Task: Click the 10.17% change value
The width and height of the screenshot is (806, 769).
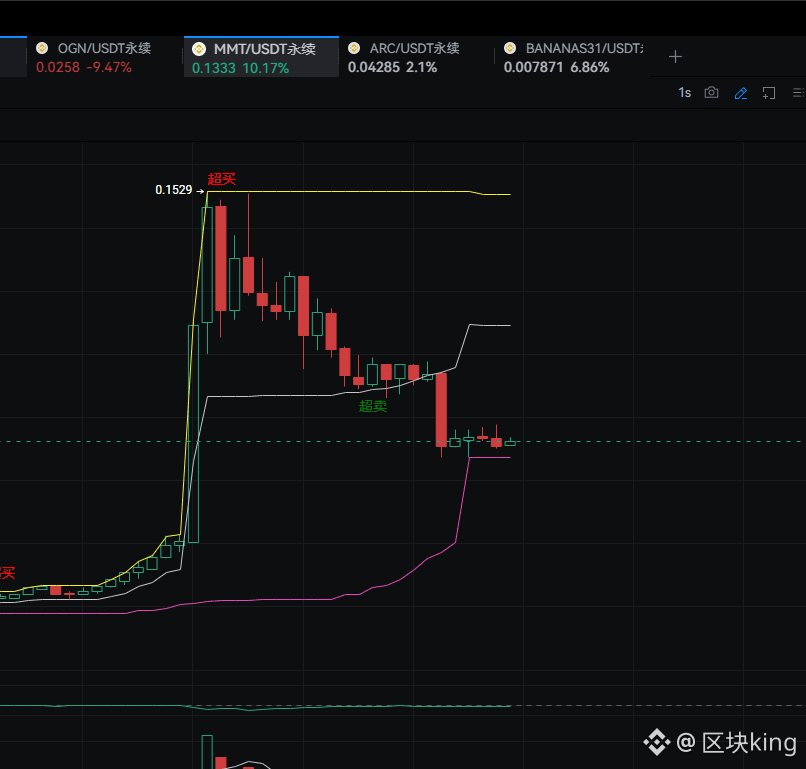Action: [x=266, y=68]
